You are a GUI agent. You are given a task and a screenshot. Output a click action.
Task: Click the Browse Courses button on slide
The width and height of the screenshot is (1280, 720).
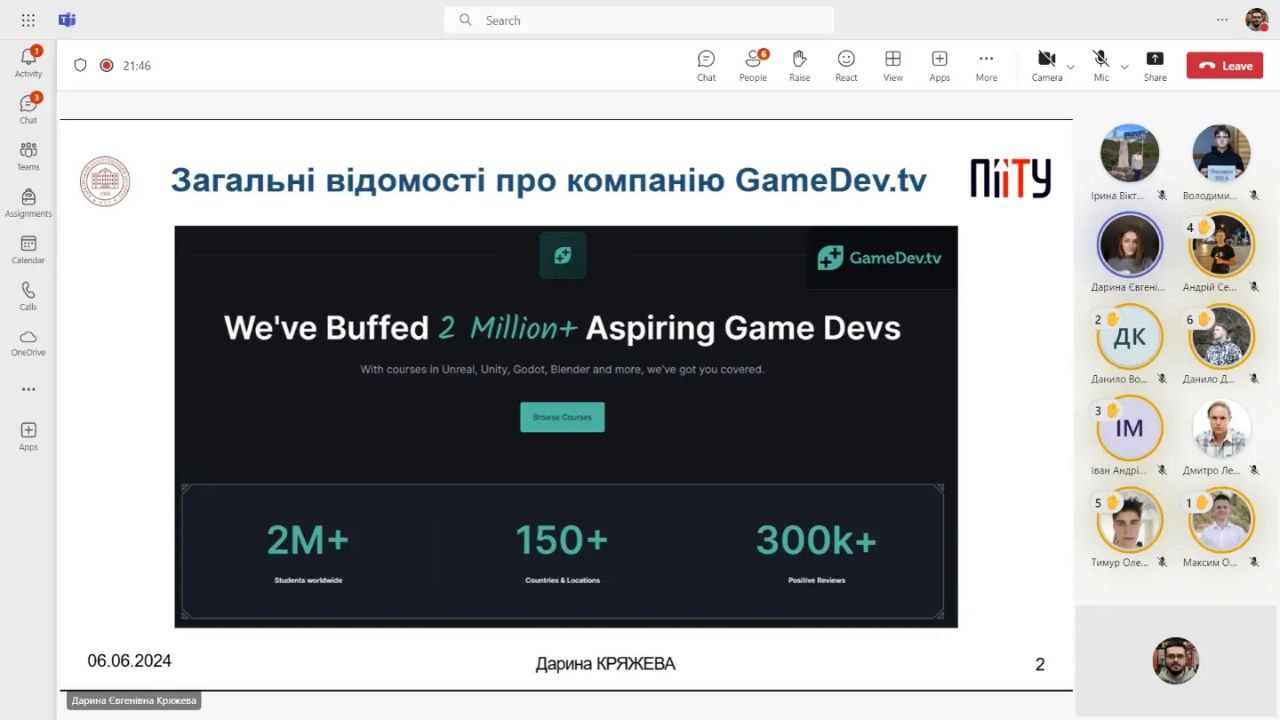[562, 417]
